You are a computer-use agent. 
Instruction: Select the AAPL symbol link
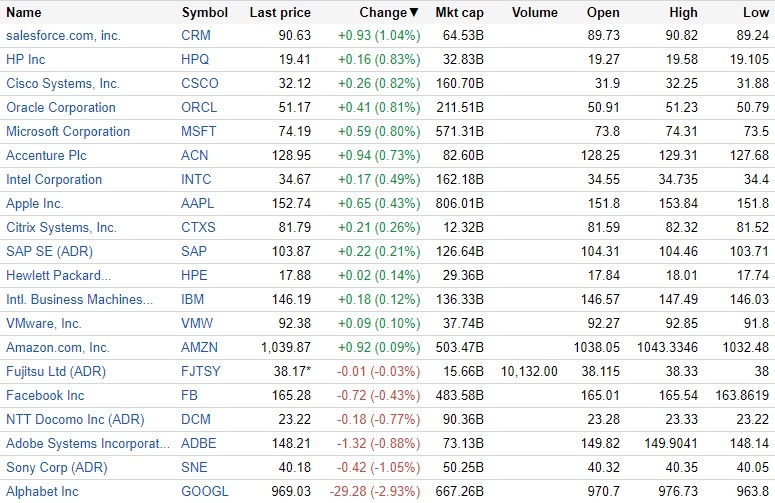pyautogui.click(x=198, y=204)
